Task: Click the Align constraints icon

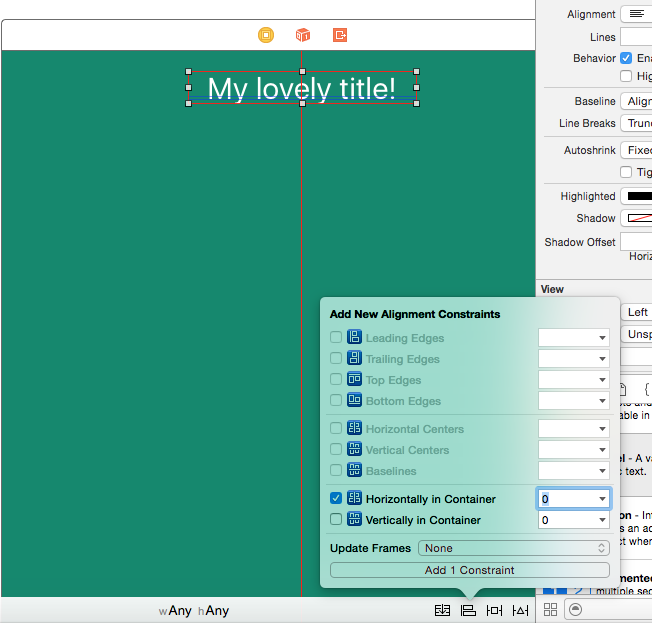Action: (x=468, y=610)
